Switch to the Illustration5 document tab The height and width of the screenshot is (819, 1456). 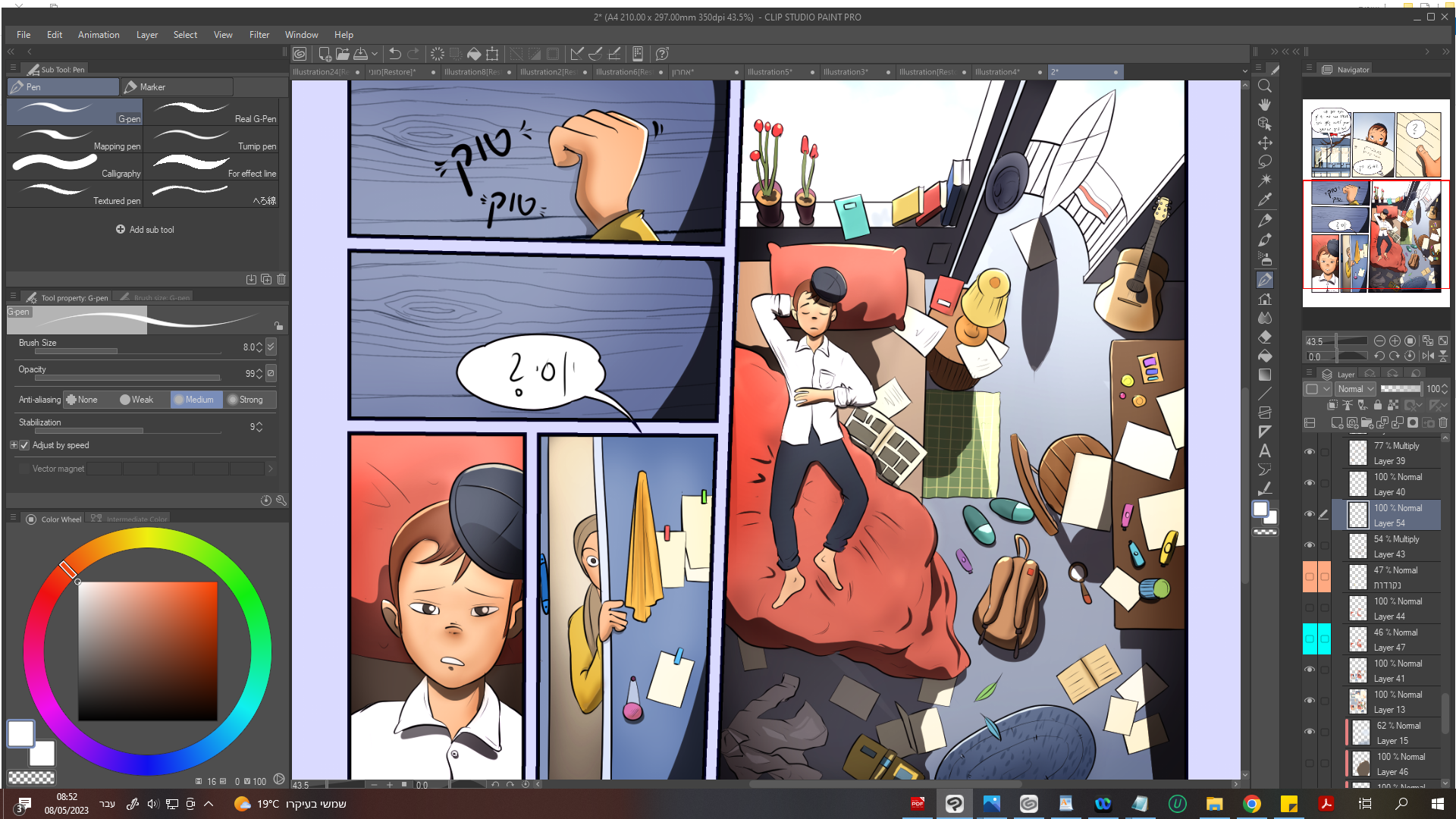pyautogui.click(x=769, y=72)
